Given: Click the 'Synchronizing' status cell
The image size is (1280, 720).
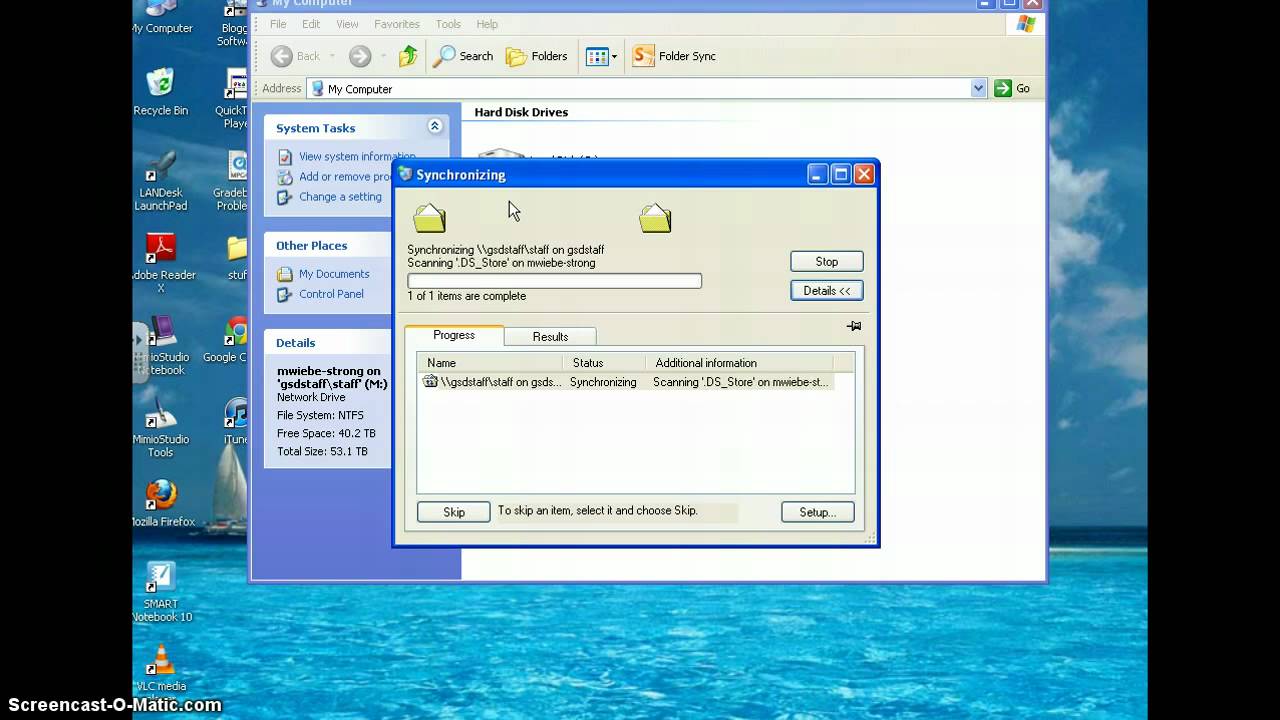Looking at the screenshot, I should pos(603,382).
